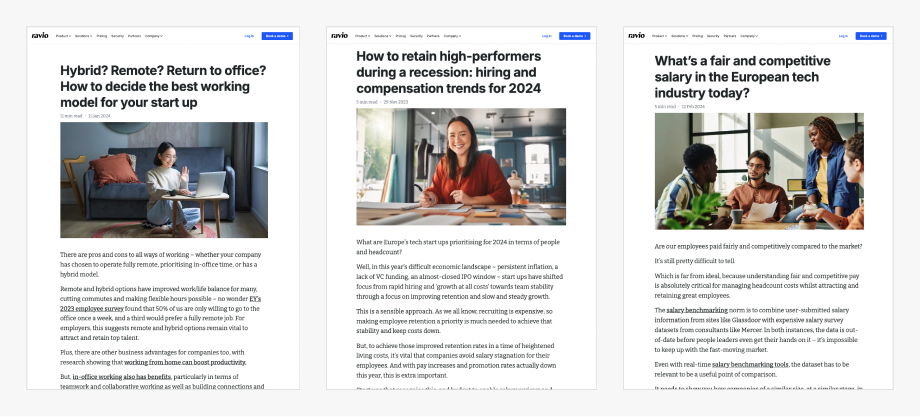Expand Product dropdown on the fair salary article
This screenshot has width=920, height=417.
(x=659, y=36)
